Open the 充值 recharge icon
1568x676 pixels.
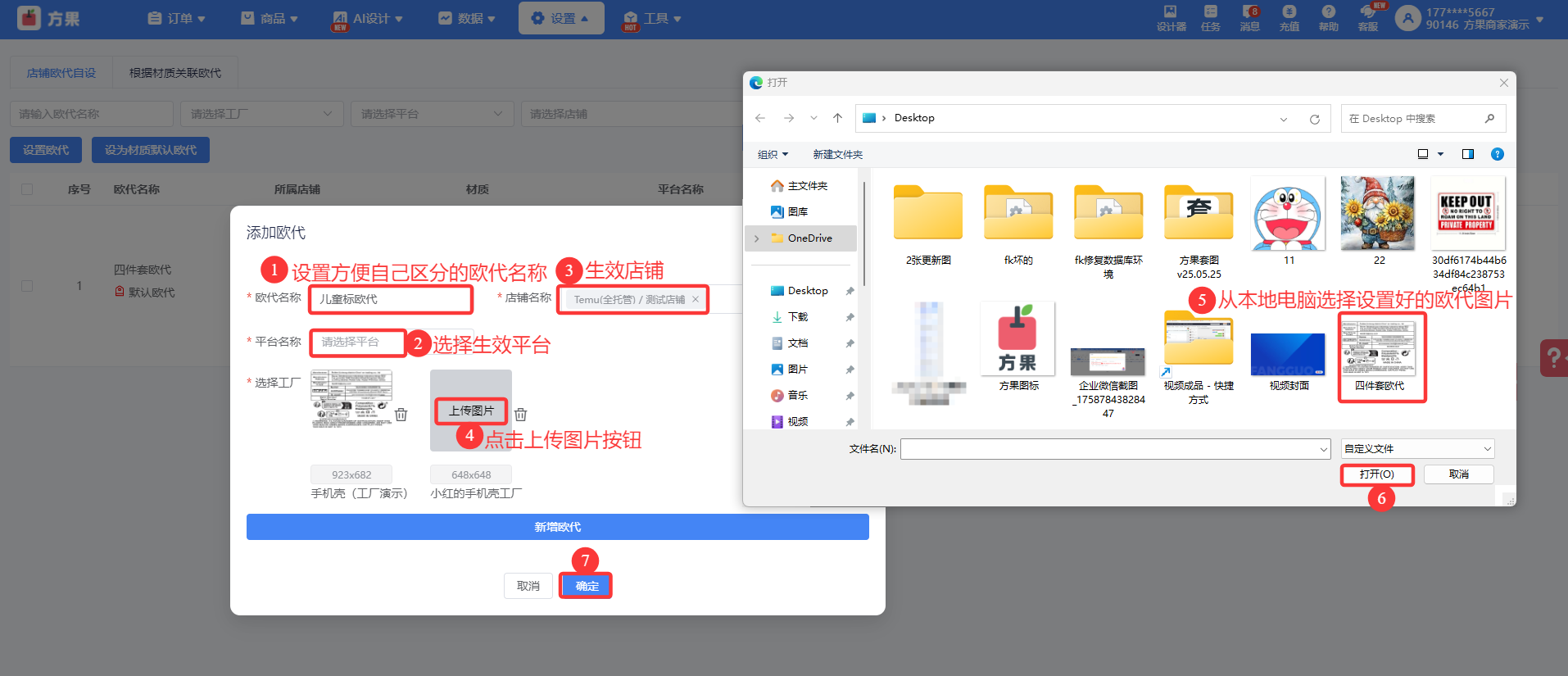click(1289, 18)
